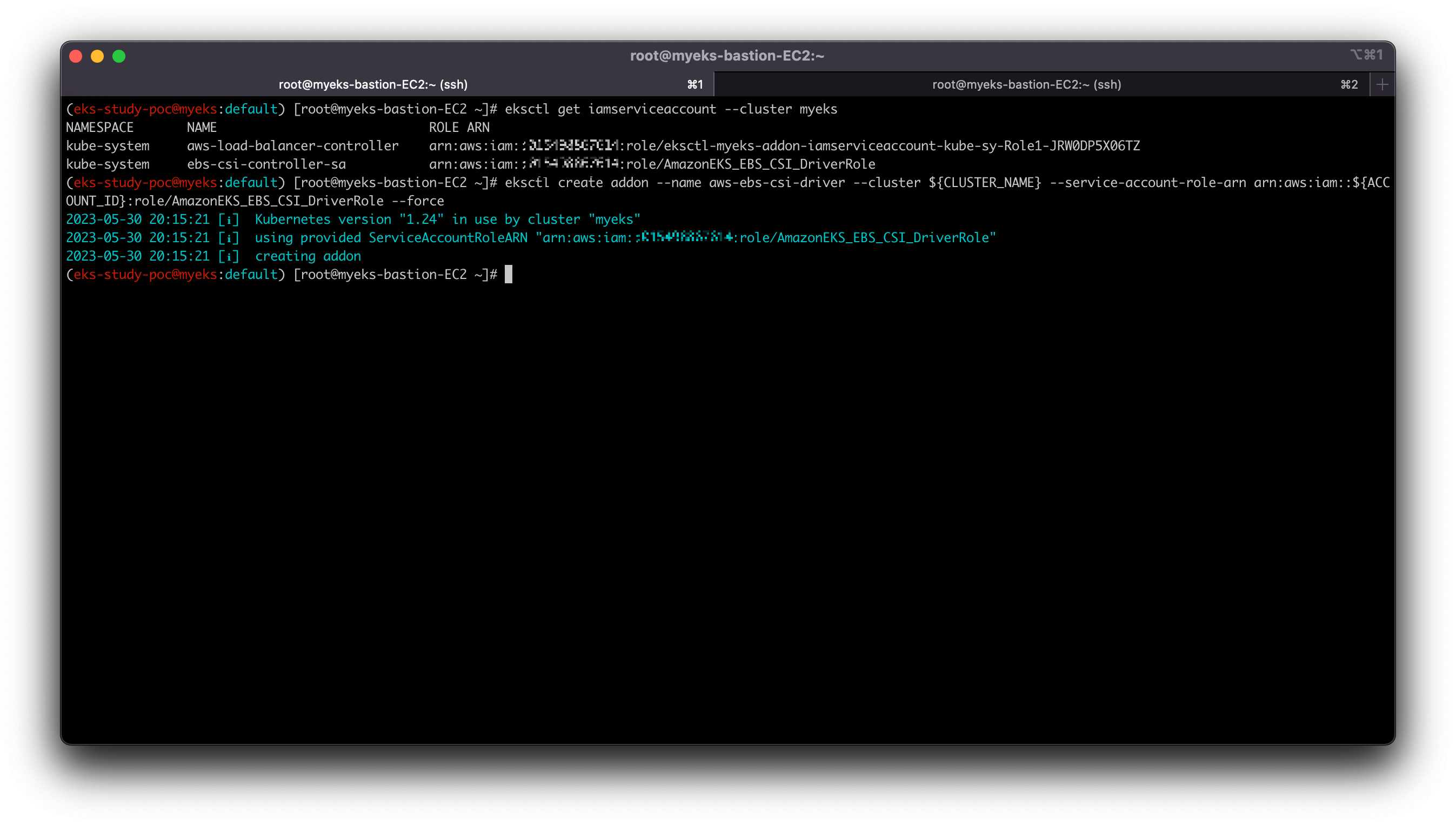This screenshot has height=825, width=1456.
Task: Click the --force flag in the command
Action: [418, 201]
